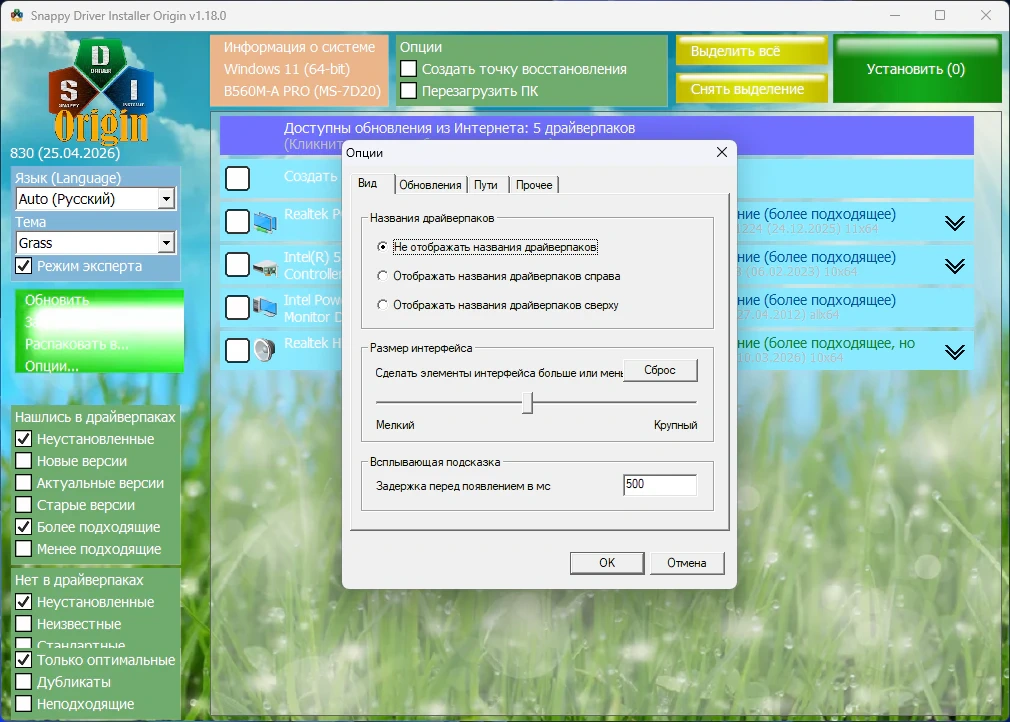1010x722 pixels.
Task: Click the Intel controller device icon
Action: (x=265, y=266)
